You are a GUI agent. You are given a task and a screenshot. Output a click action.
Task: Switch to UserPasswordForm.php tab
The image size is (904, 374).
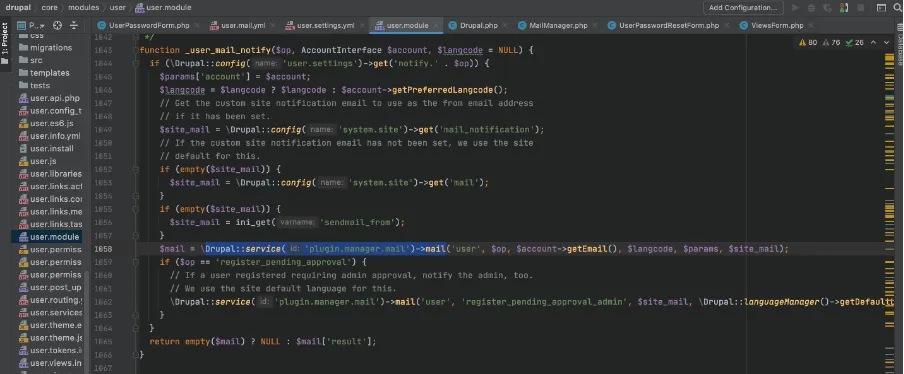pyautogui.click(x=143, y=25)
